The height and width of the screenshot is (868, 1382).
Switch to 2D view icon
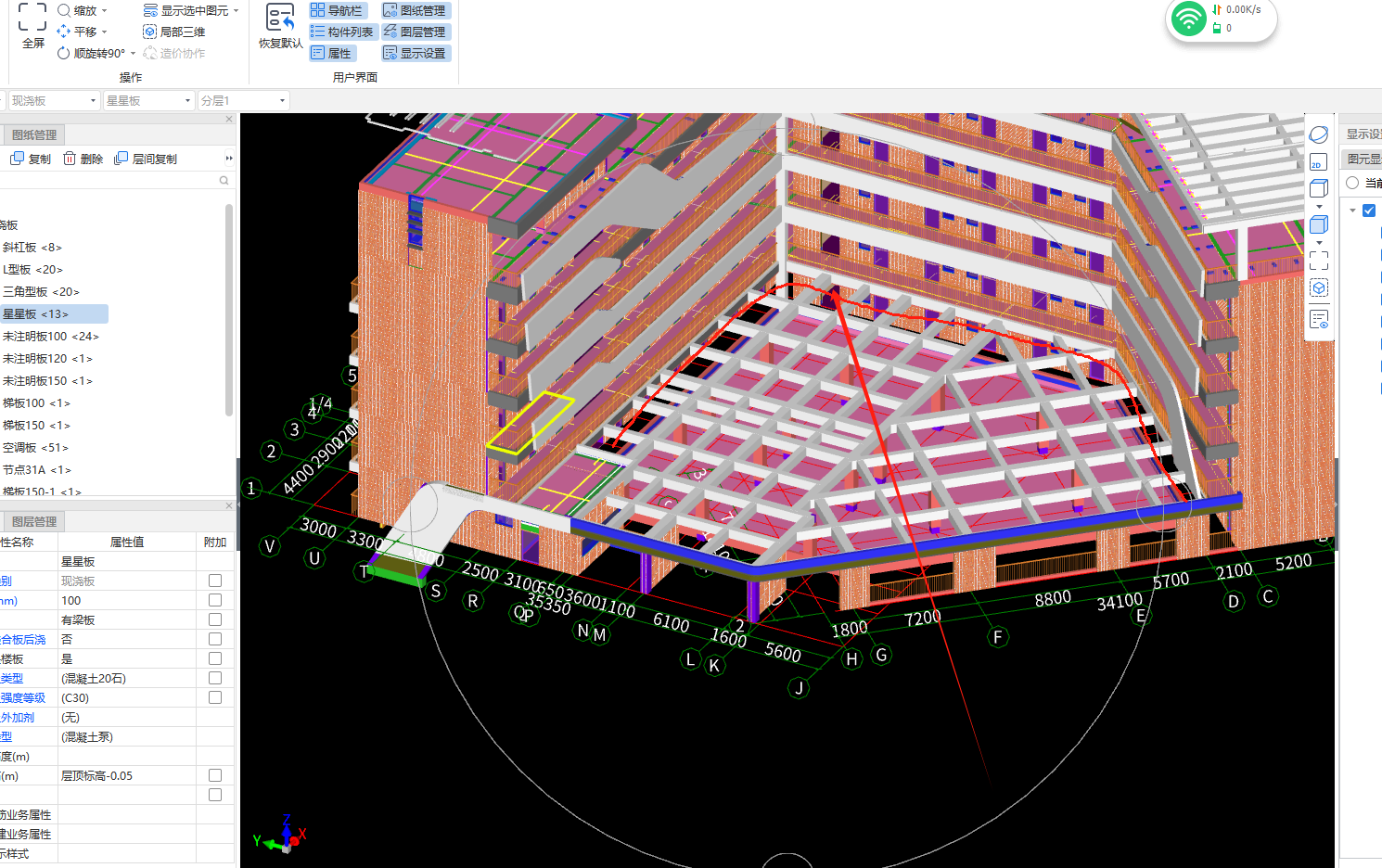coord(1318,162)
